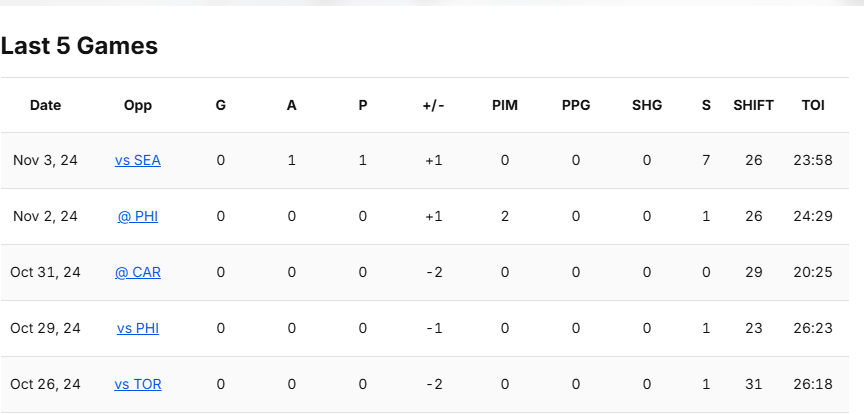This screenshot has width=864, height=415.
Task: Select the SHIFT column header
Action: [753, 105]
